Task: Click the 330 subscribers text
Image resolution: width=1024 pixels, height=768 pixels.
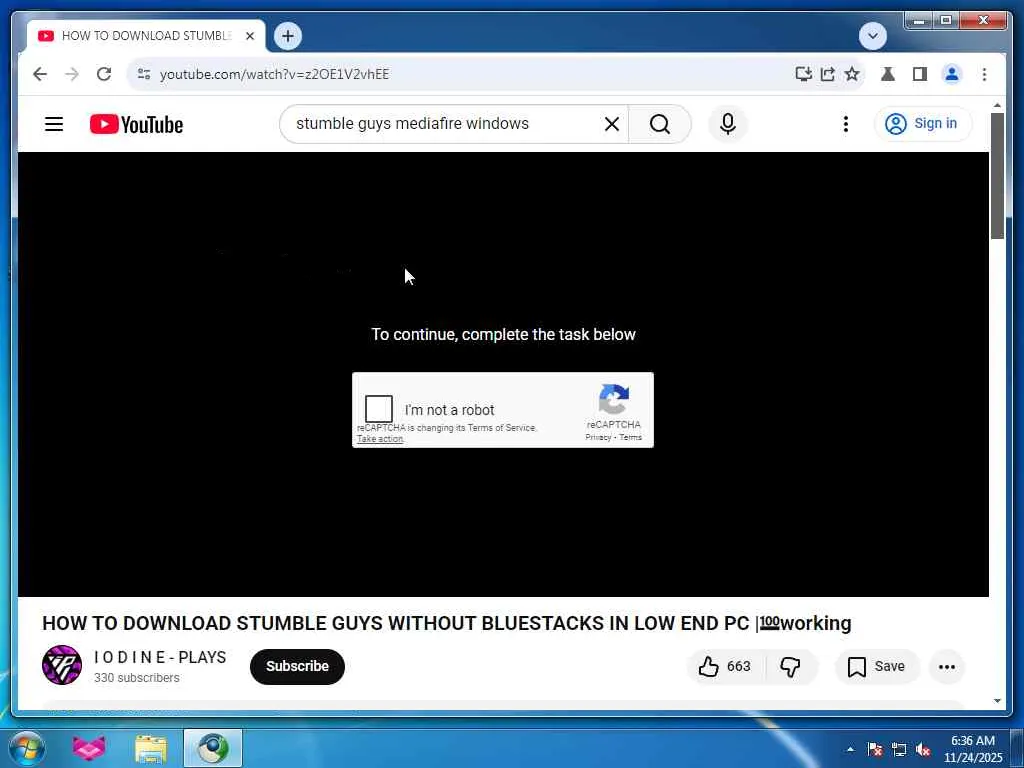Action: (136, 678)
